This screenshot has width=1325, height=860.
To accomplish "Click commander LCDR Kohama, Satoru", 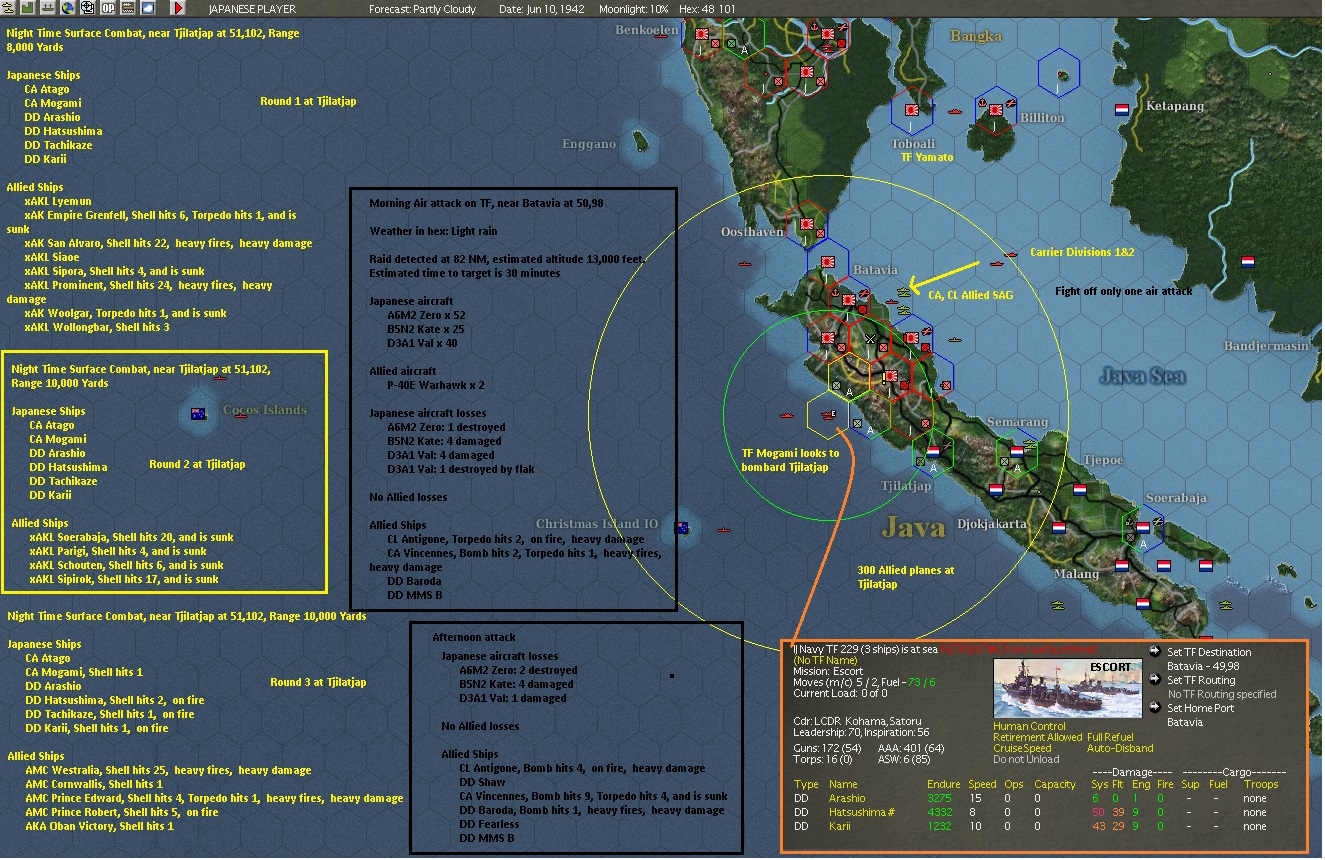I will coord(858,721).
